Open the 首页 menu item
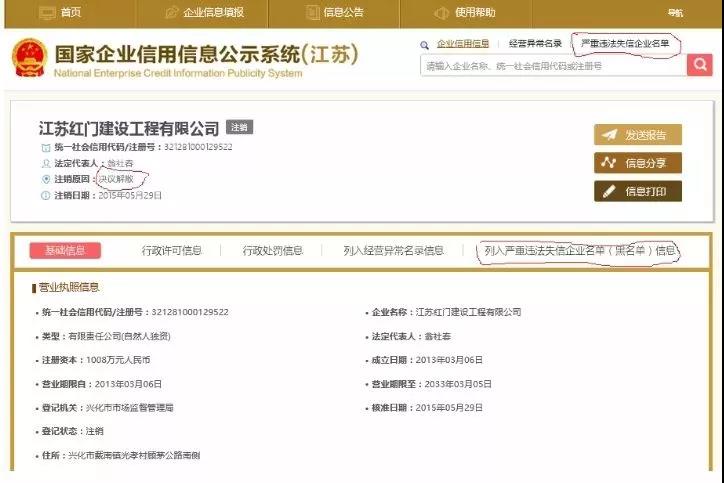The image size is (724, 483). 70,13
